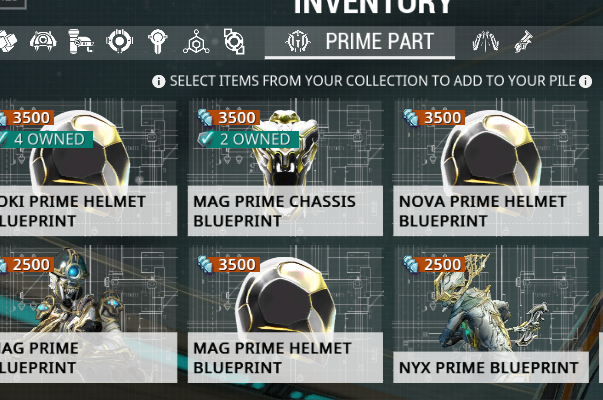Image resolution: width=603 pixels, height=400 pixels.
Task: Select Loki Prime Helmet Blueprint item
Action: click(88, 168)
